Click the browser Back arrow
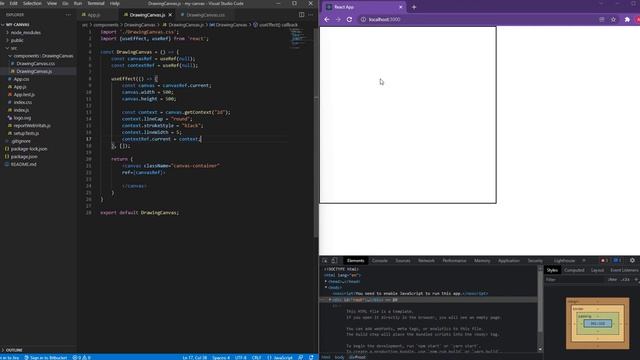 327,19
